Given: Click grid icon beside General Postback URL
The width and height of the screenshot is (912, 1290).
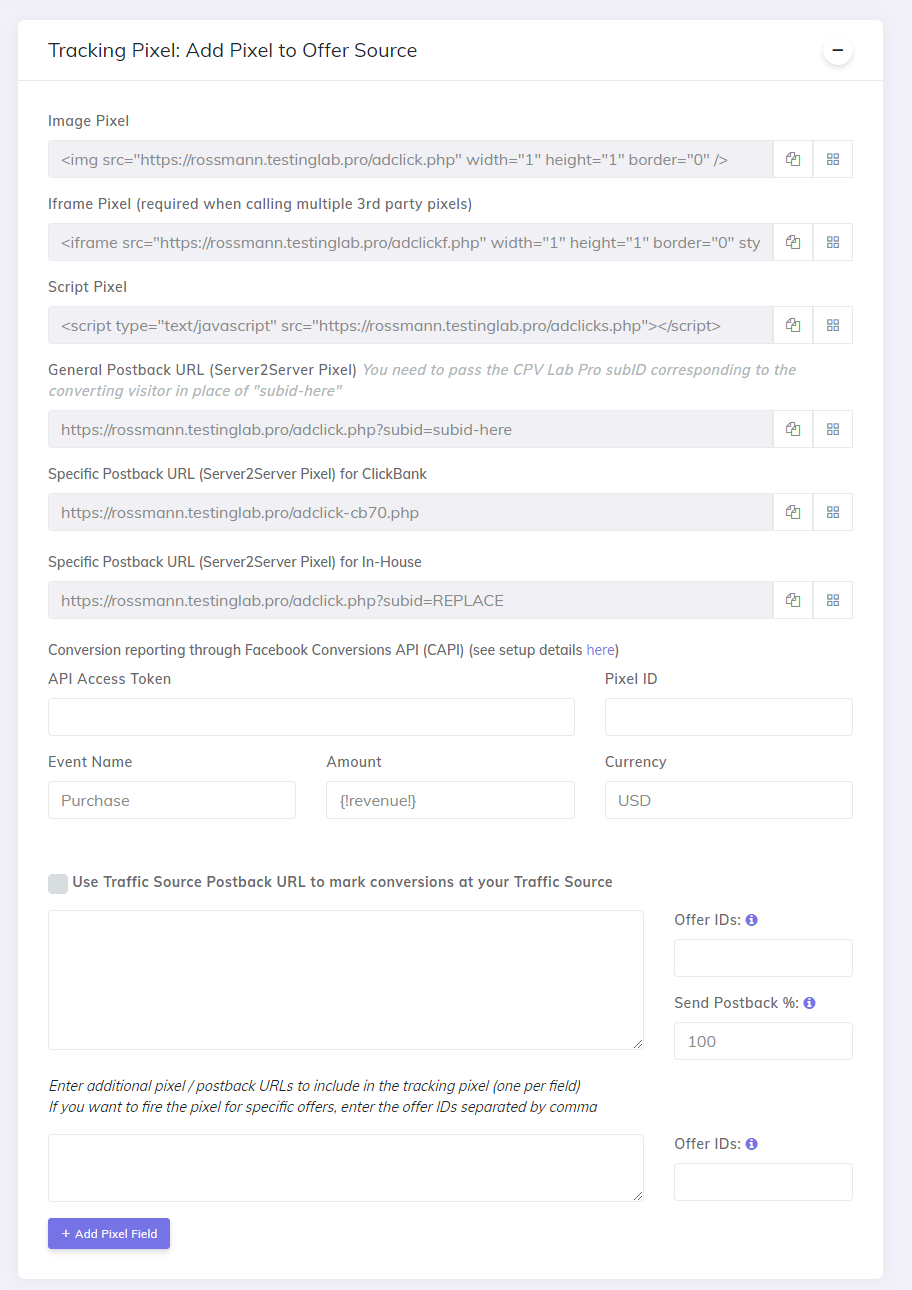Looking at the screenshot, I should point(833,429).
